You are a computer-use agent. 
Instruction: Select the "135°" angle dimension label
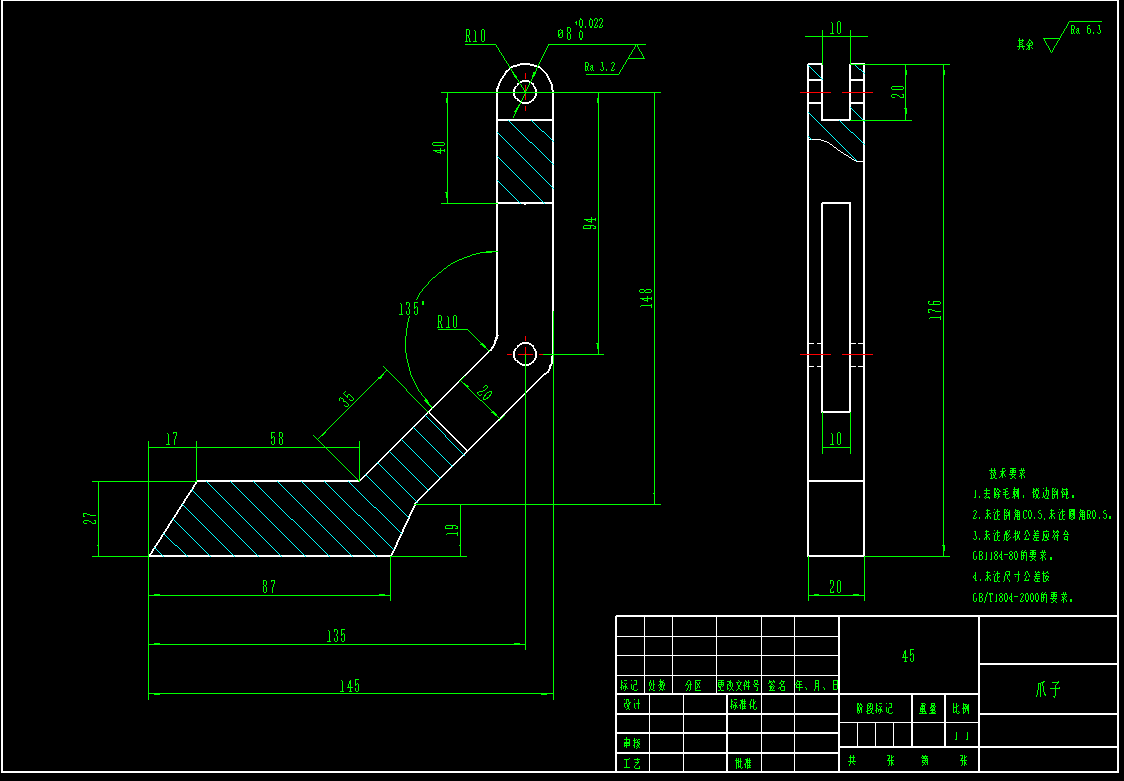click(x=412, y=309)
